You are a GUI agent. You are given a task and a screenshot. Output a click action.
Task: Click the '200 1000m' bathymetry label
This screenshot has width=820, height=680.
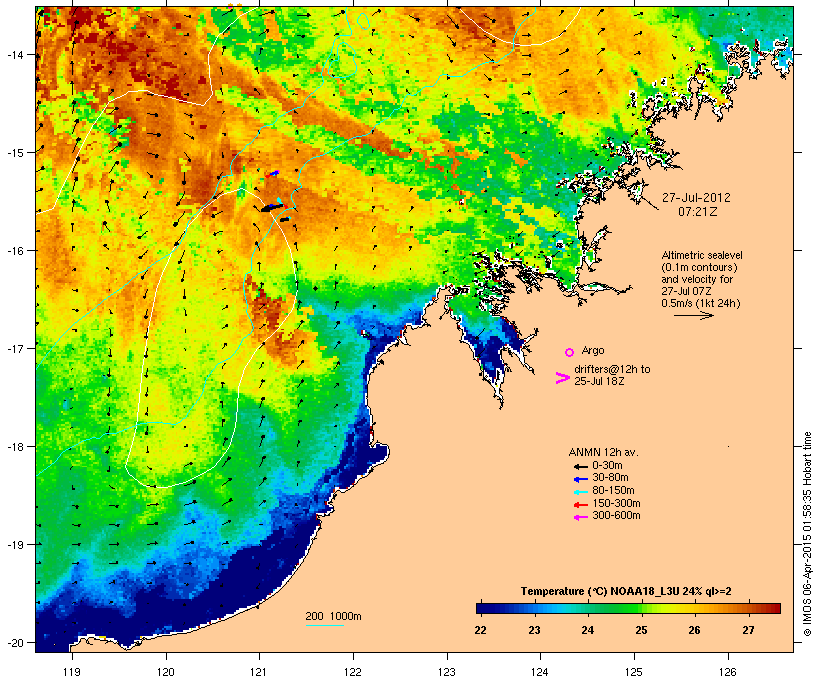pyautogui.click(x=333, y=616)
